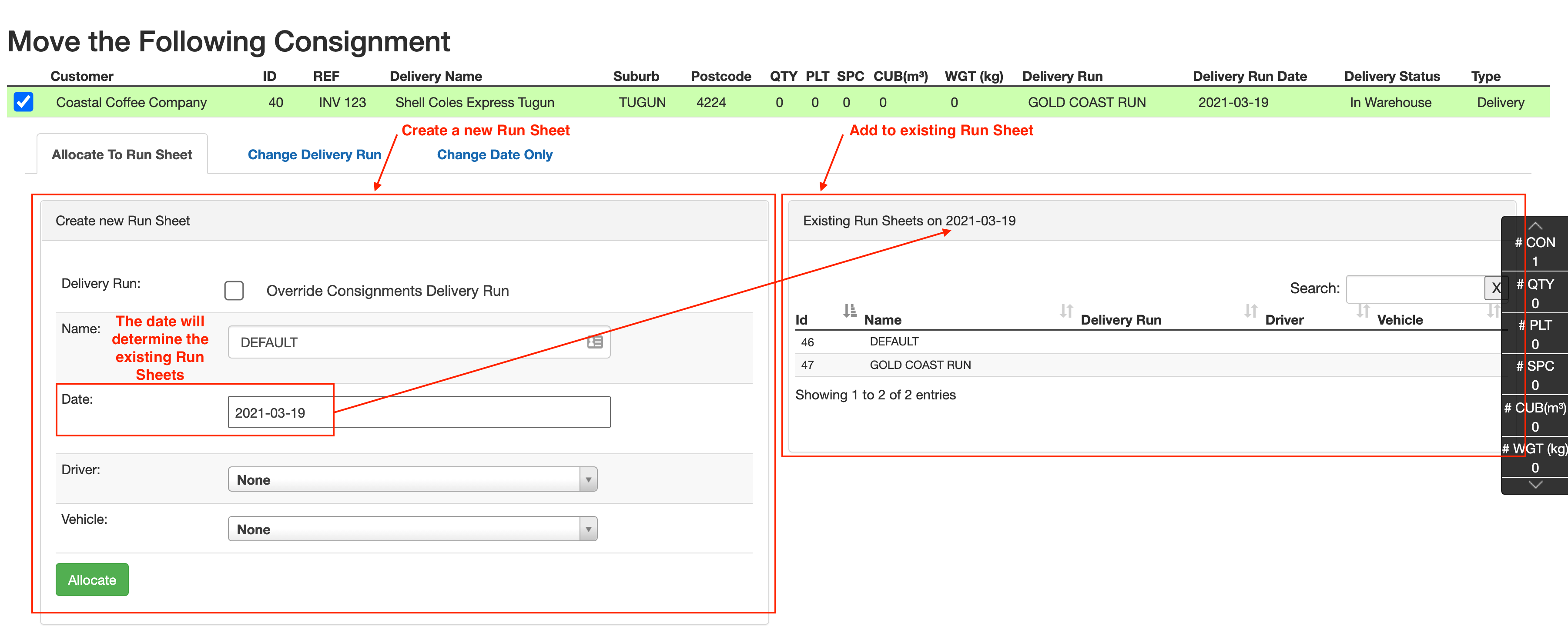The height and width of the screenshot is (630, 1568).
Task: Click the contact card icon in Name field
Action: pyautogui.click(x=595, y=342)
